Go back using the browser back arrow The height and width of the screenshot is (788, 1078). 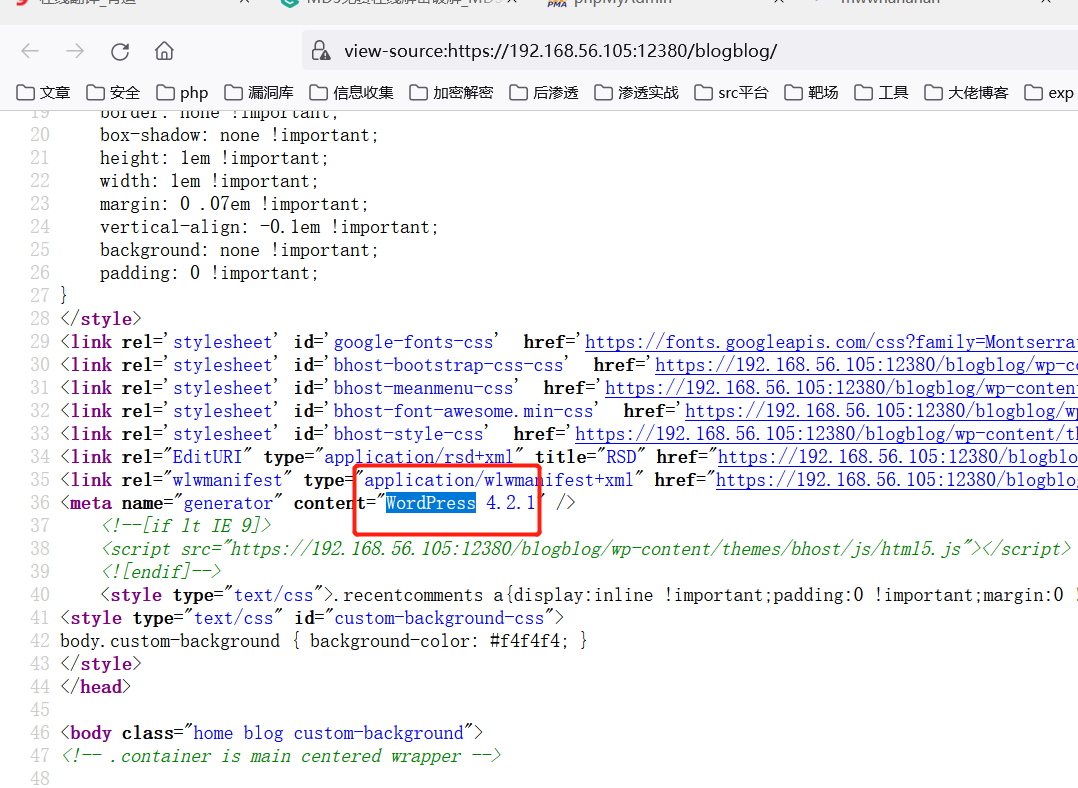(x=30, y=51)
